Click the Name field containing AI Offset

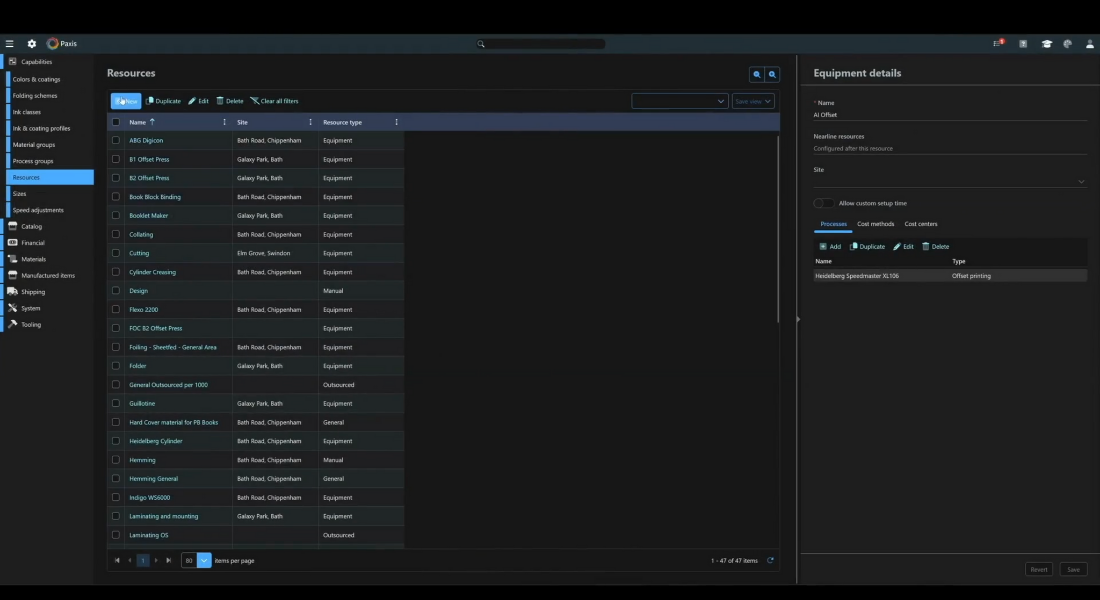coord(949,115)
